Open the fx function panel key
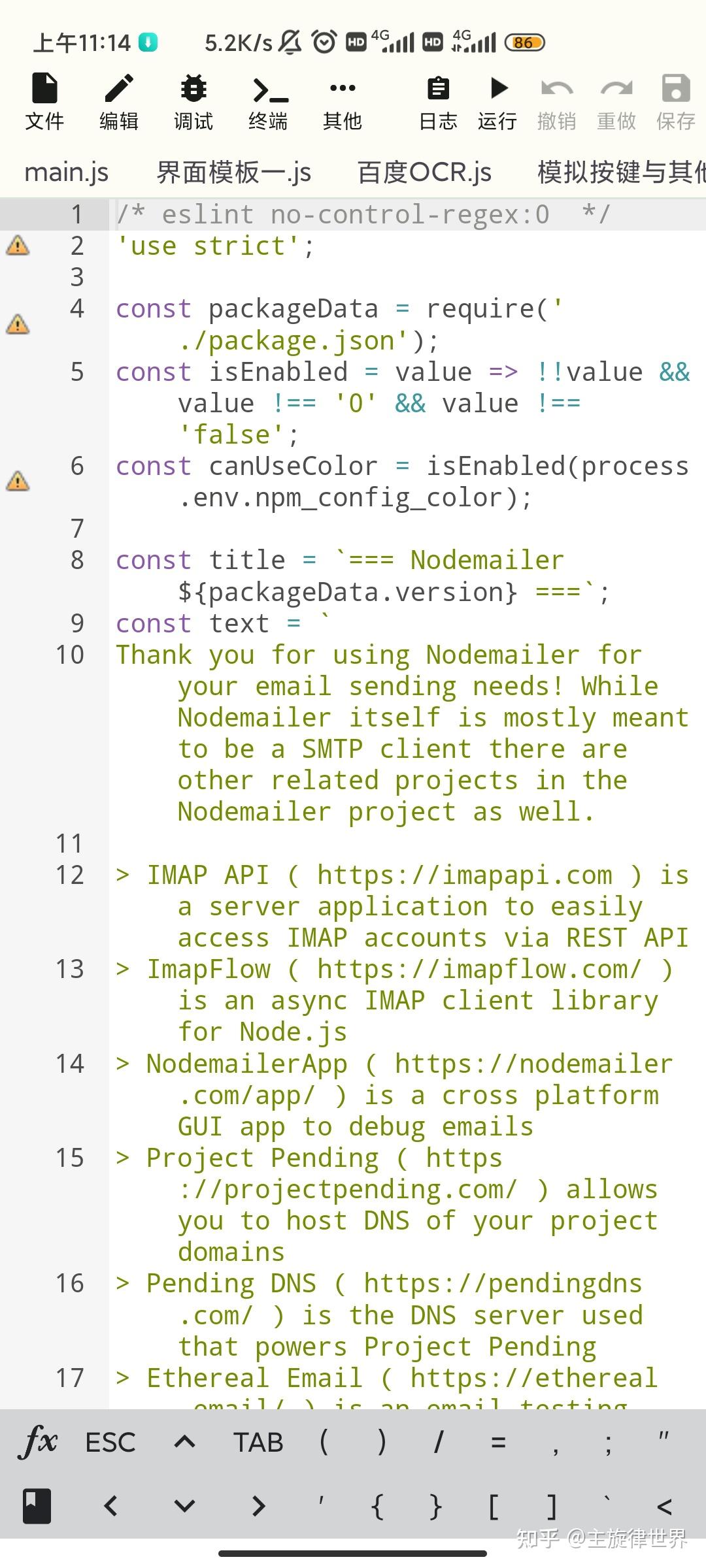This screenshot has width=706, height=1568. 39,1443
